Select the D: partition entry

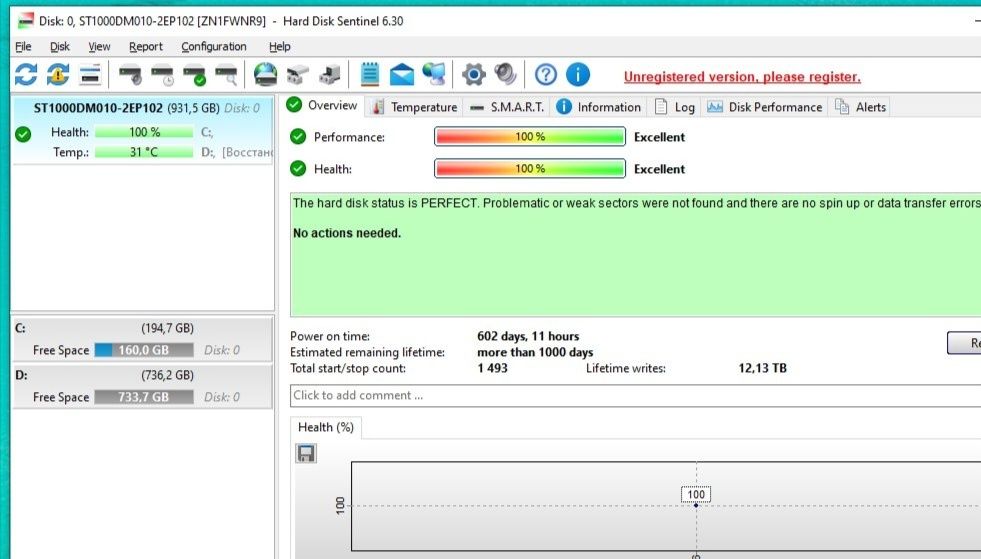[143, 386]
